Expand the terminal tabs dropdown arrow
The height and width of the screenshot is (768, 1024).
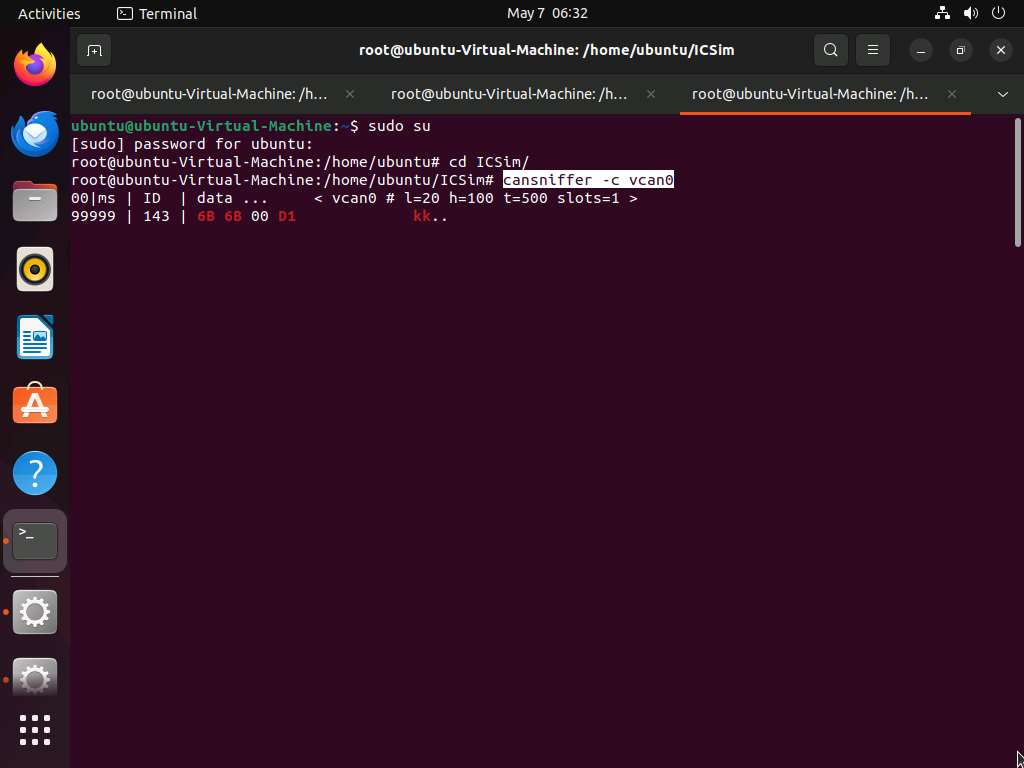(x=1002, y=94)
